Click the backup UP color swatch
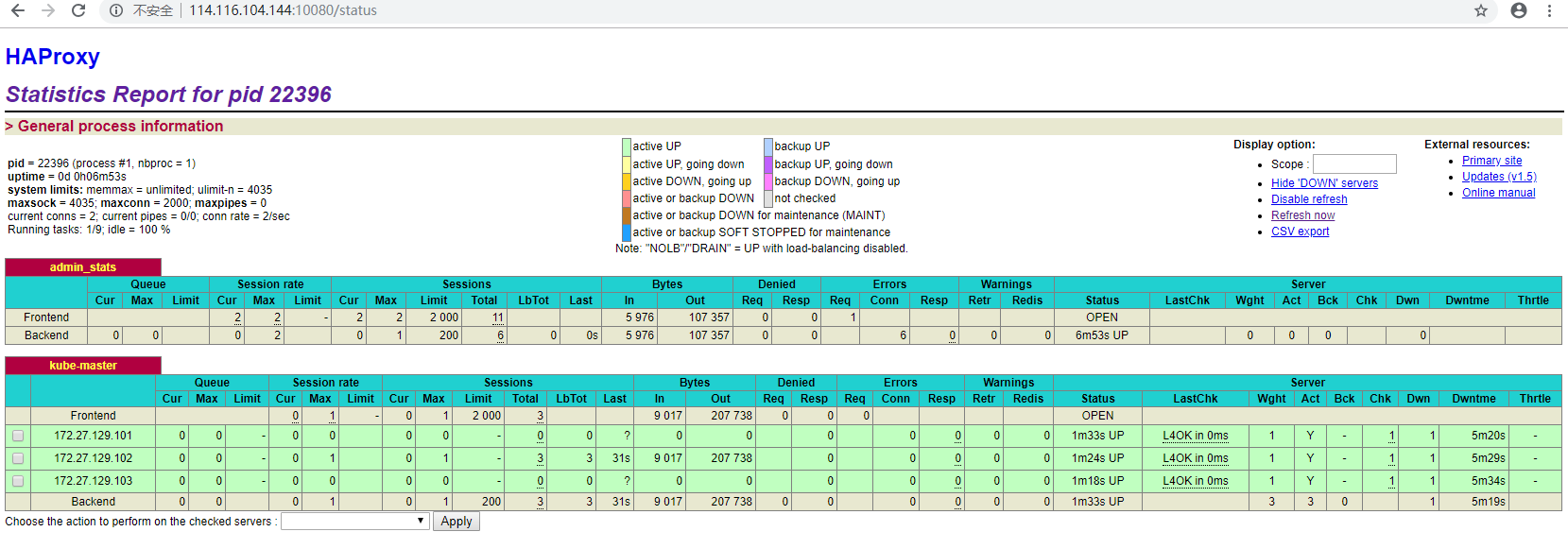The height and width of the screenshot is (549, 1568). click(768, 146)
